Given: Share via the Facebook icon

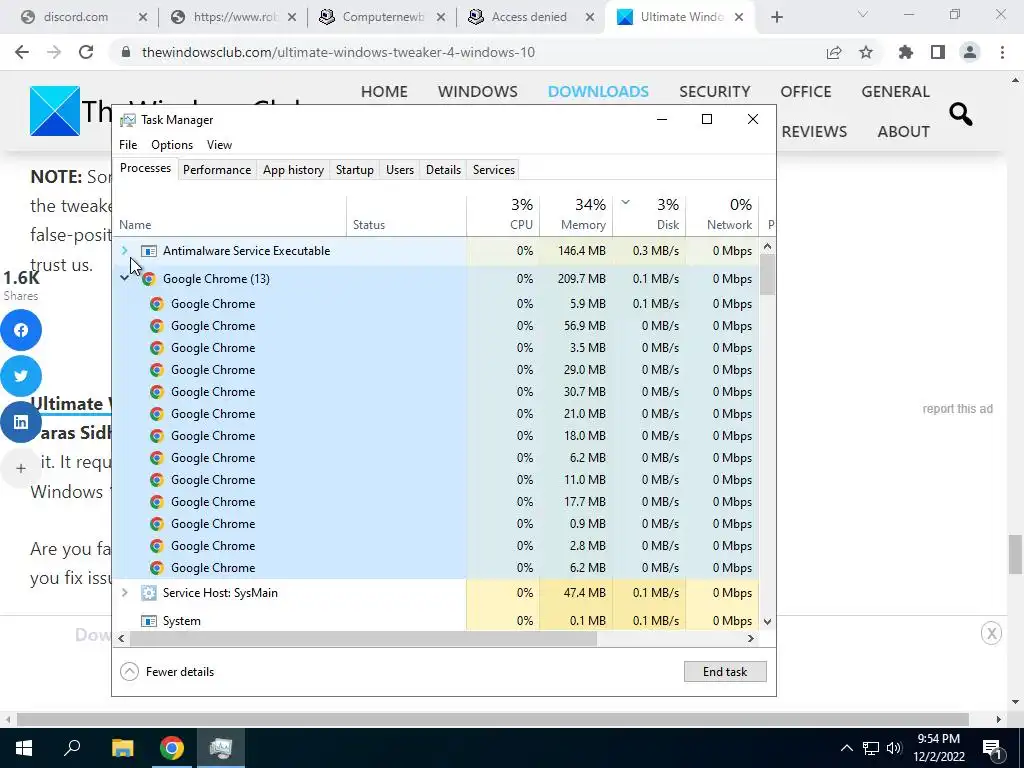Looking at the screenshot, I should tap(21, 330).
